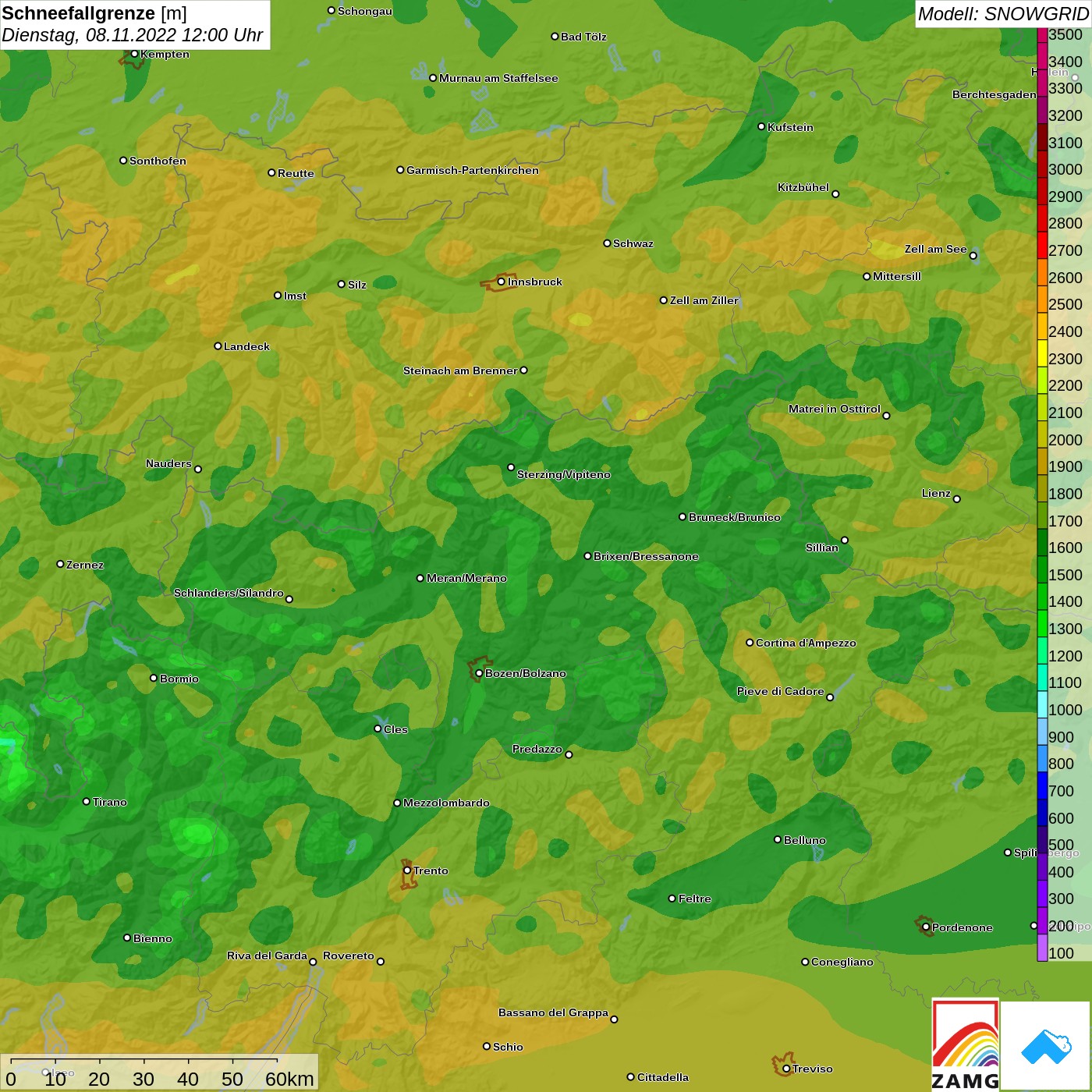Click the Bassano del Grappa label
This screenshot has height=1092, width=1092.
click(554, 1012)
